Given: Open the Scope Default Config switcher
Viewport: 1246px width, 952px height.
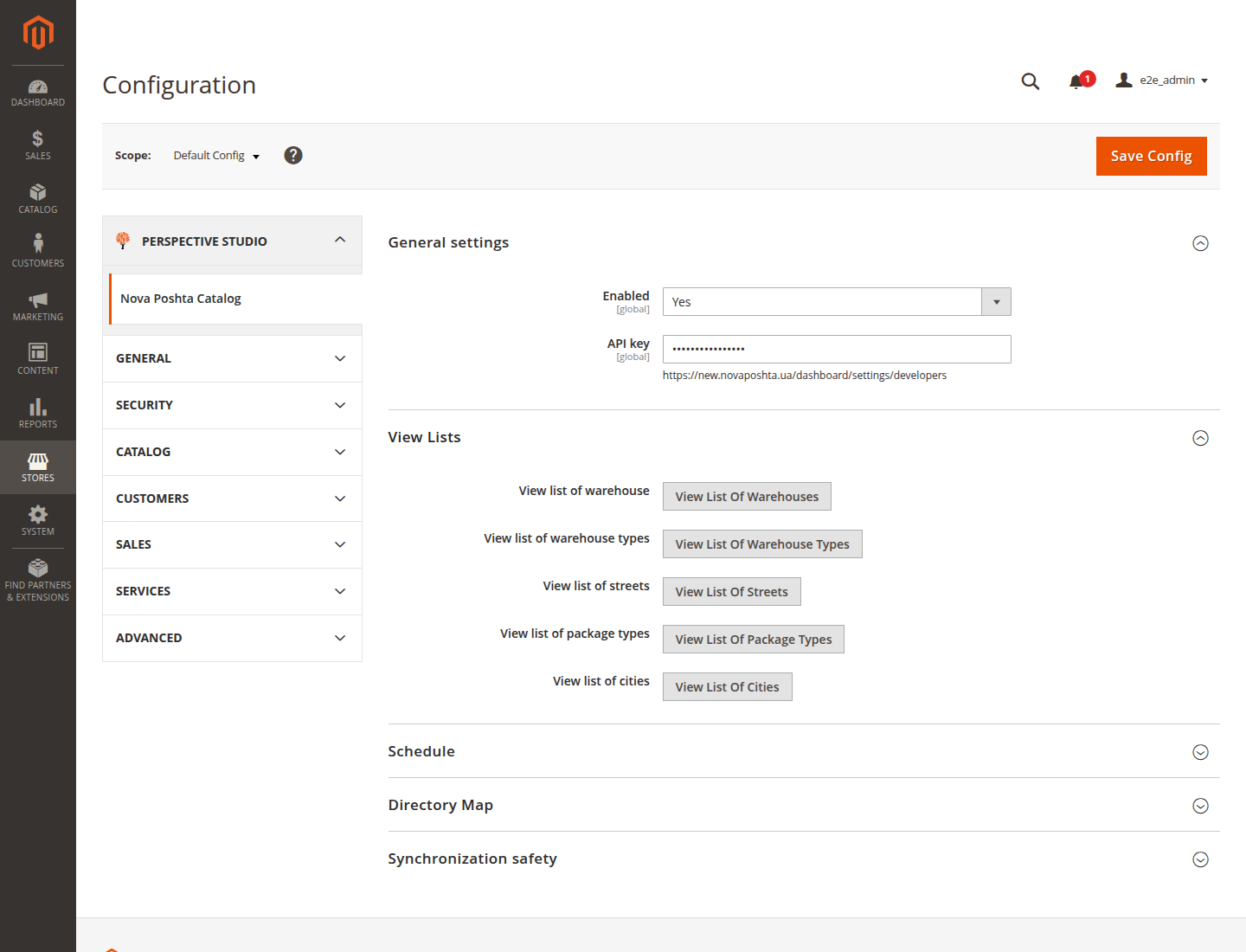Looking at the screenshot, I should 216,156.
